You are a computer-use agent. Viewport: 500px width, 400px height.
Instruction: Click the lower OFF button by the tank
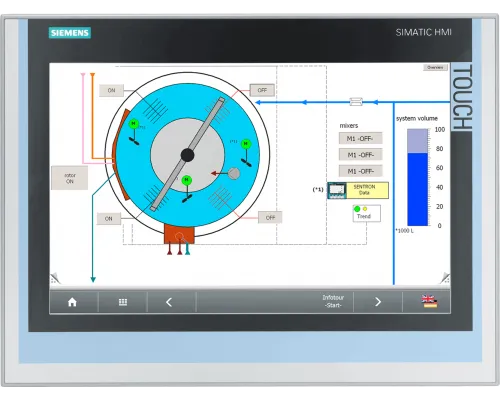(x=270, y=218)
